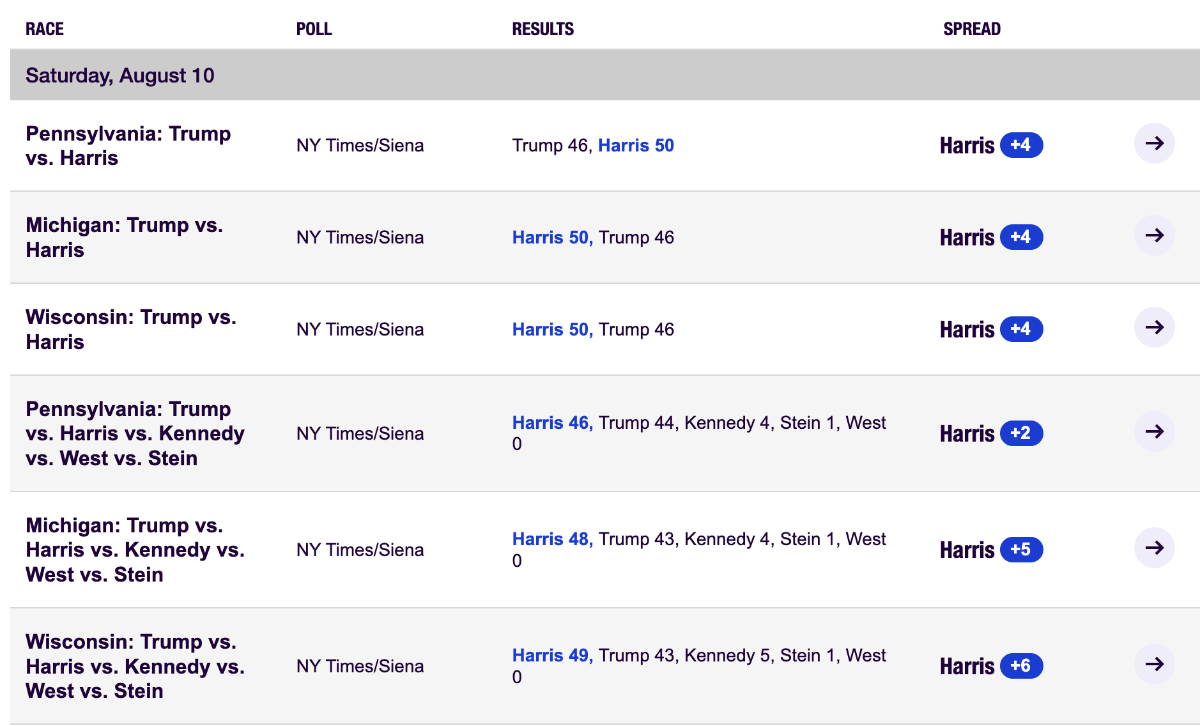The height and width of the screenshot is (726, 1200).
Task: Click arrow for Wisconsin five-way race row
Action: pos(1154,665)
